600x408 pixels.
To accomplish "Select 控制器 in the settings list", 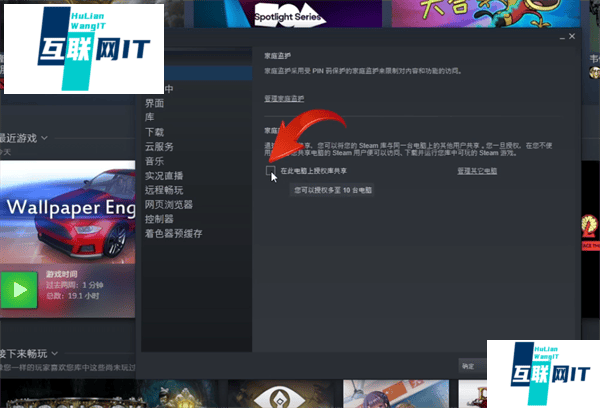I will point(159,219).
